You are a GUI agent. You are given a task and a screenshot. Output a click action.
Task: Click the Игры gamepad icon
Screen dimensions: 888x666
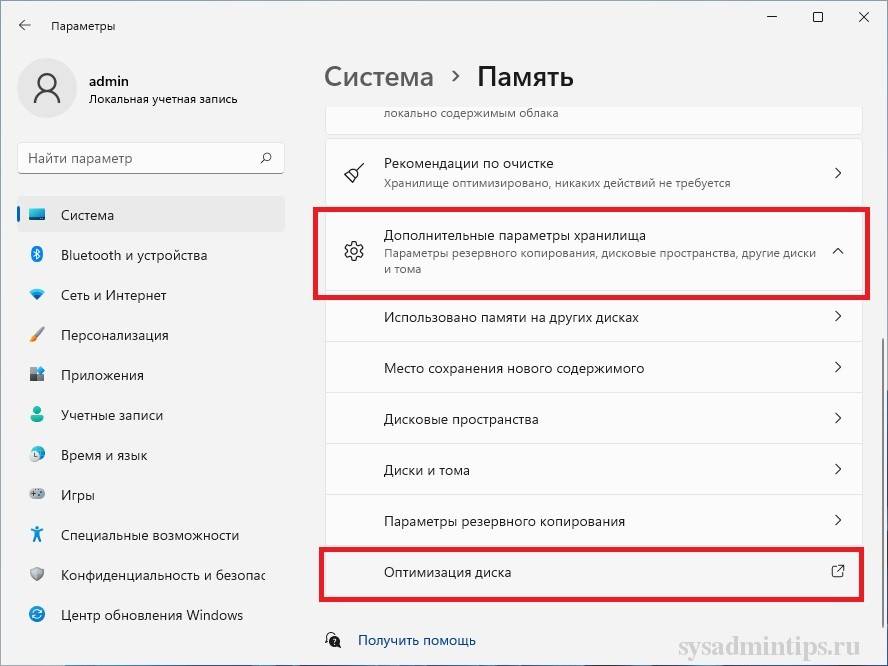(37, 495)
